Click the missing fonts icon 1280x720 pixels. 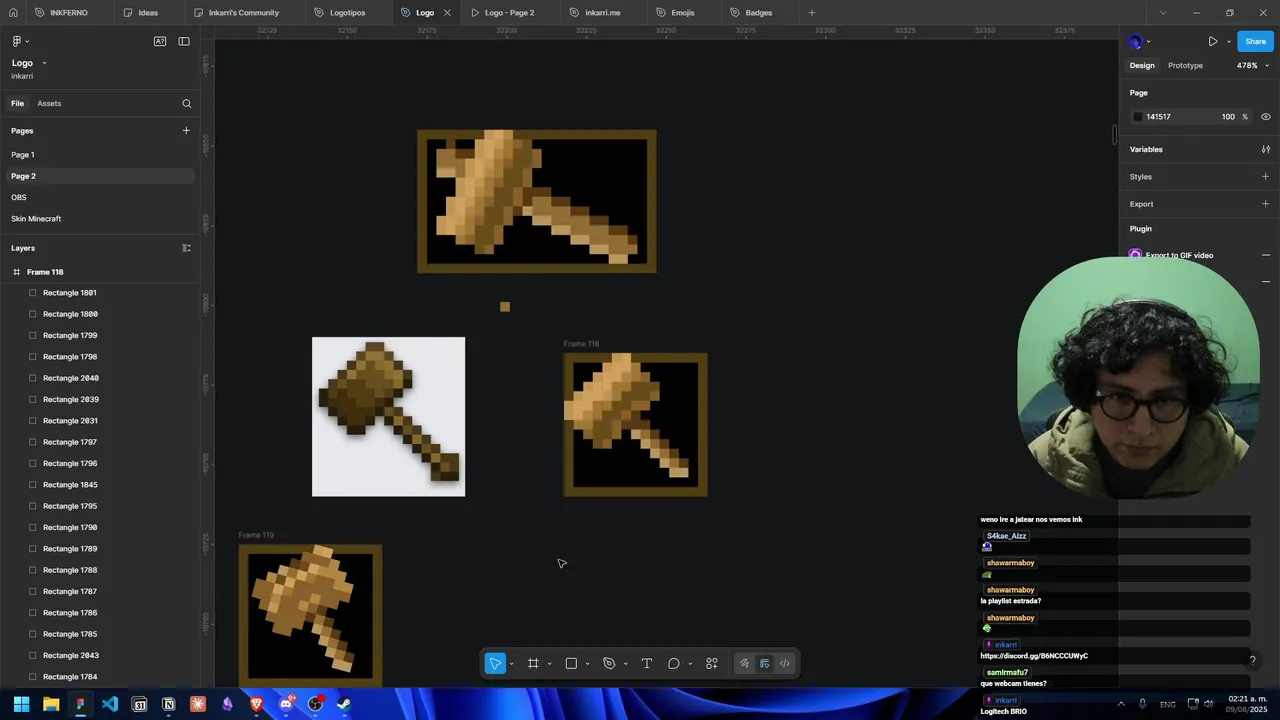coord(160,41)
